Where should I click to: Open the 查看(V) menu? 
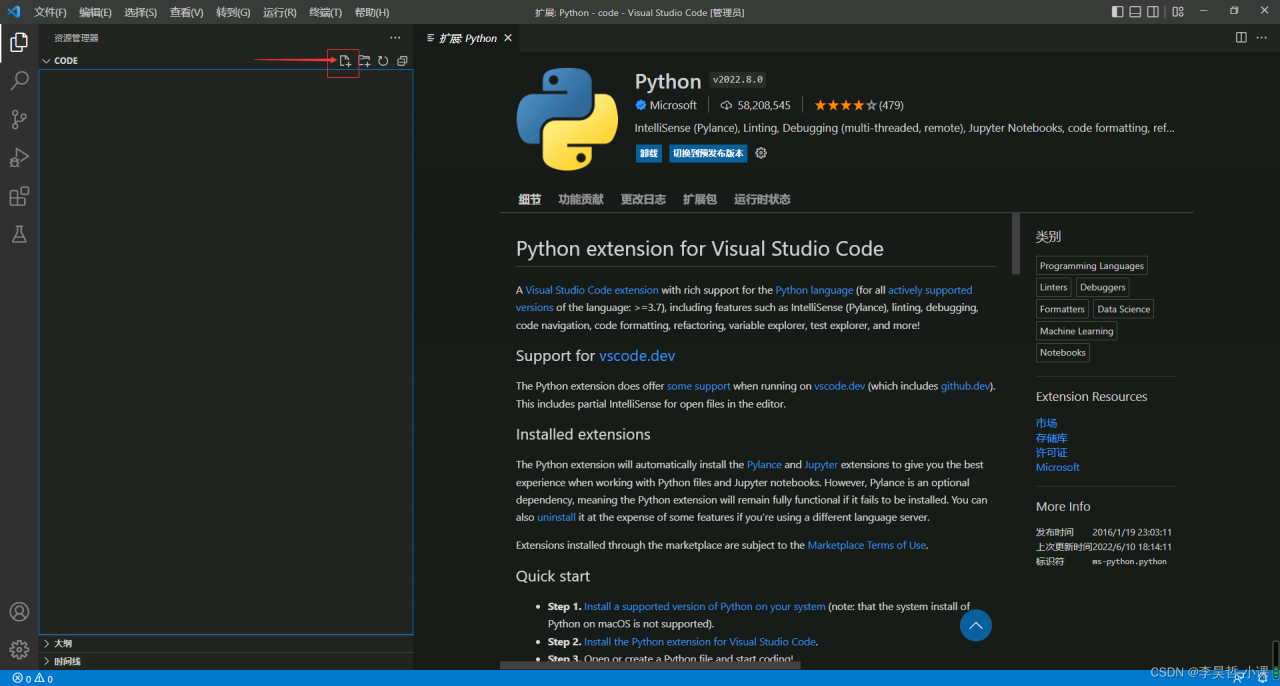186,12
